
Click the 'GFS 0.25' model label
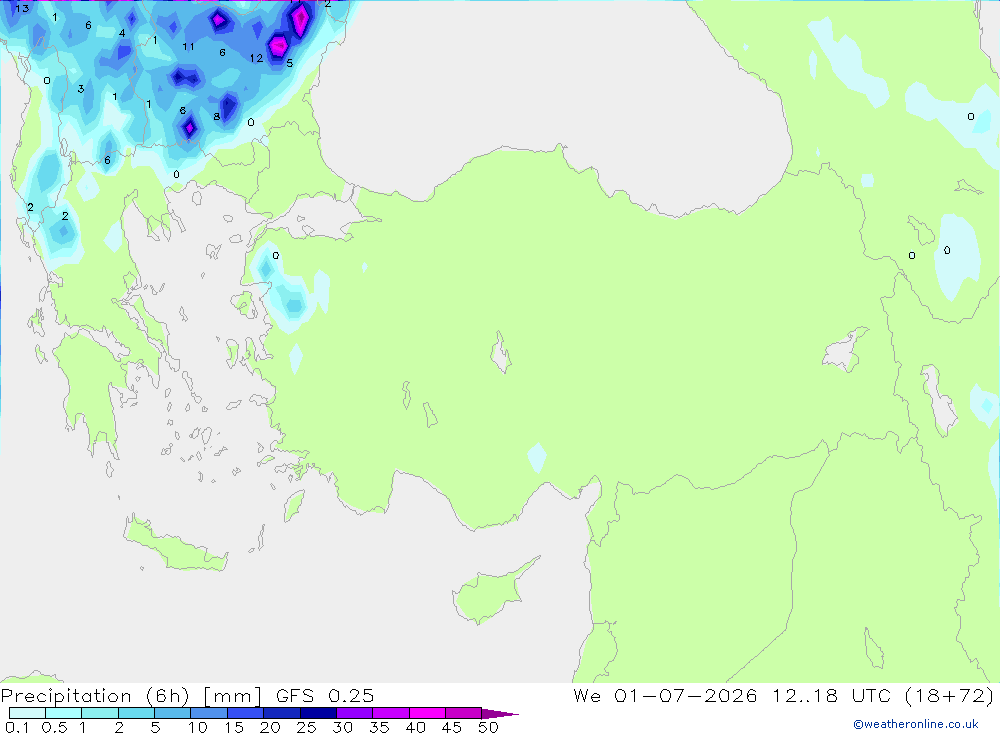(x=325, y=696)
